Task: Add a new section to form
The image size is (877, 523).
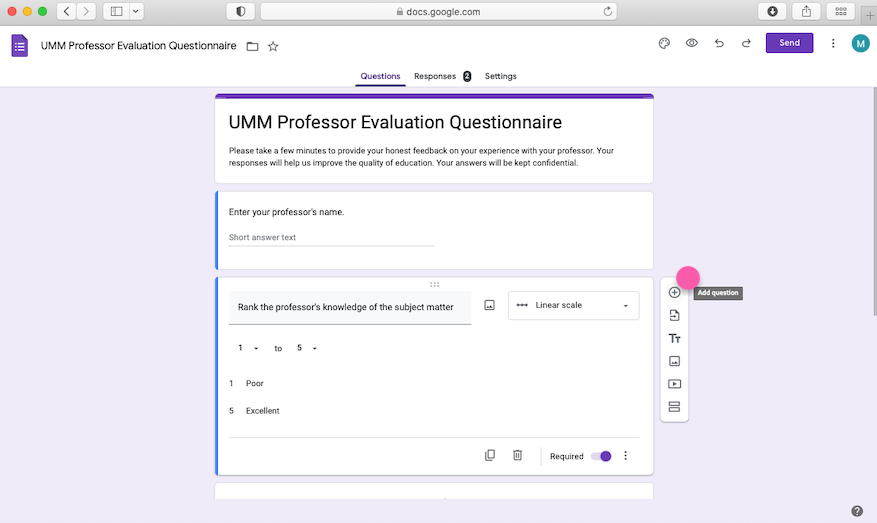Action: (x=674, y=407)
